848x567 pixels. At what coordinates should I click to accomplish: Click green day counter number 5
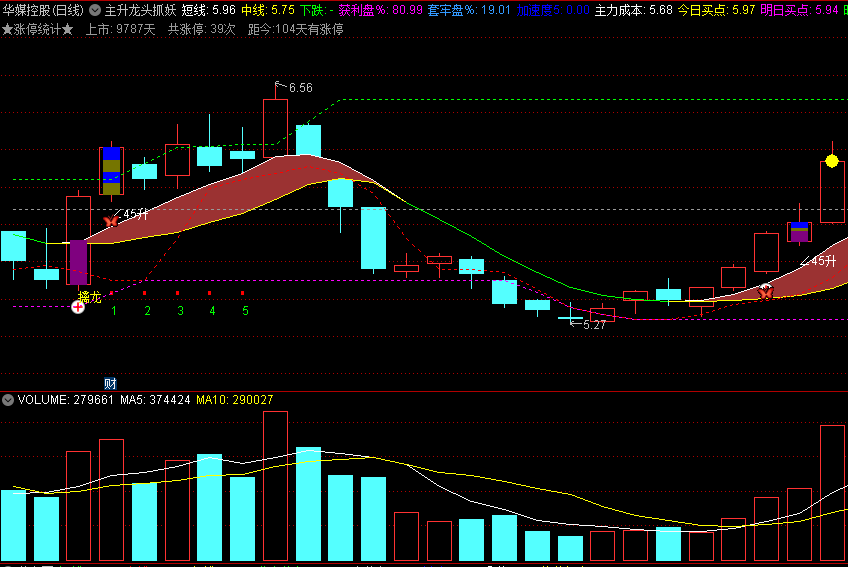pyautogui.click(x=246, y=311)
